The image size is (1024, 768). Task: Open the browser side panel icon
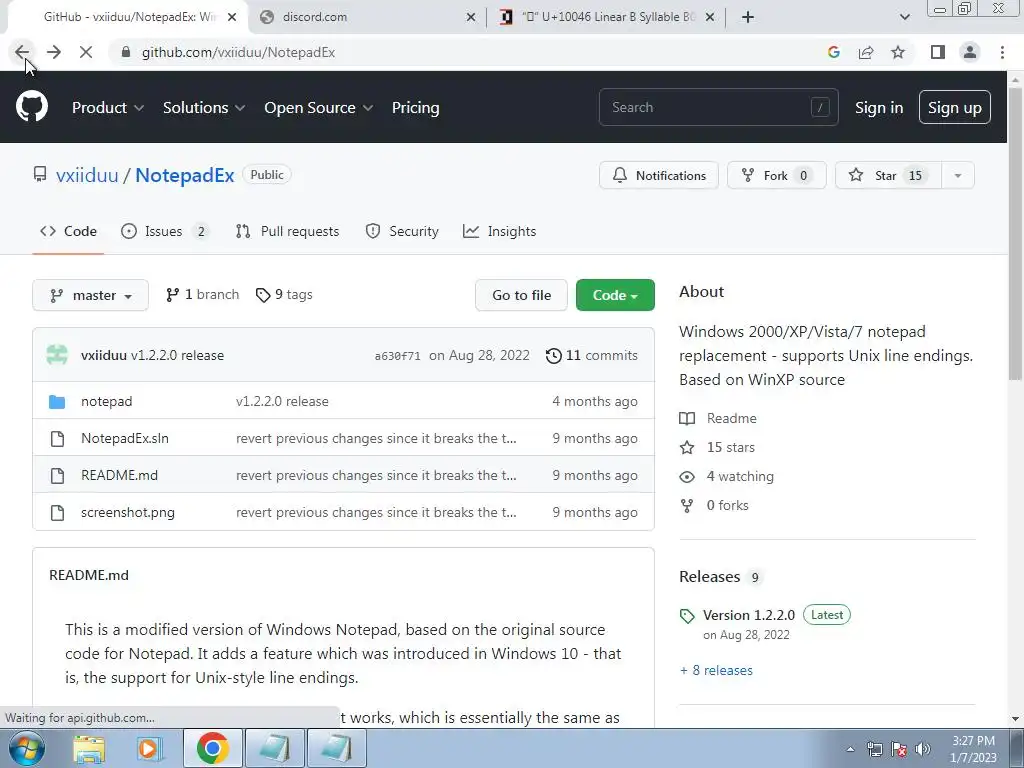(x=938, y=52)
